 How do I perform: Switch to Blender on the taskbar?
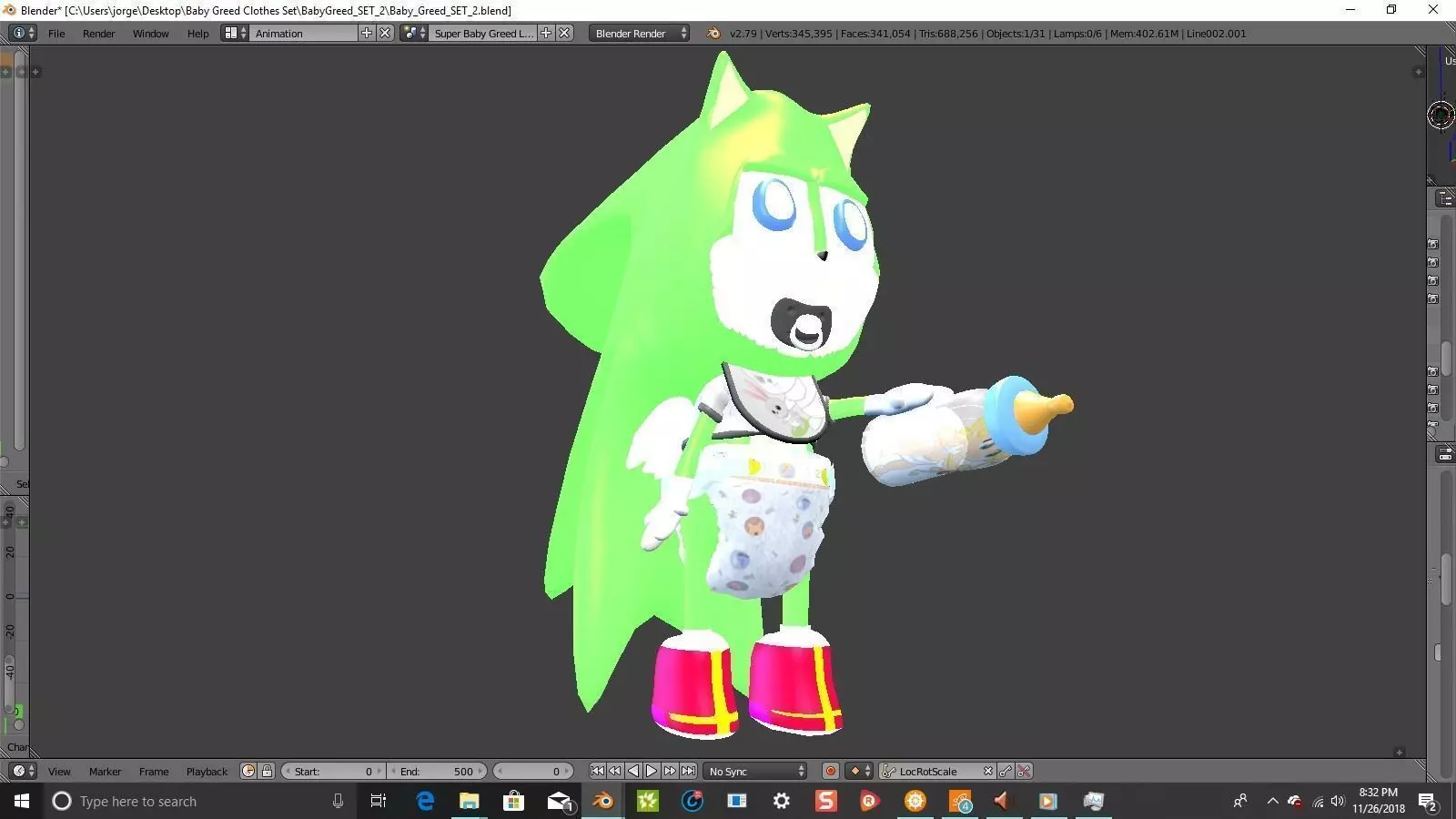(602, 801)
